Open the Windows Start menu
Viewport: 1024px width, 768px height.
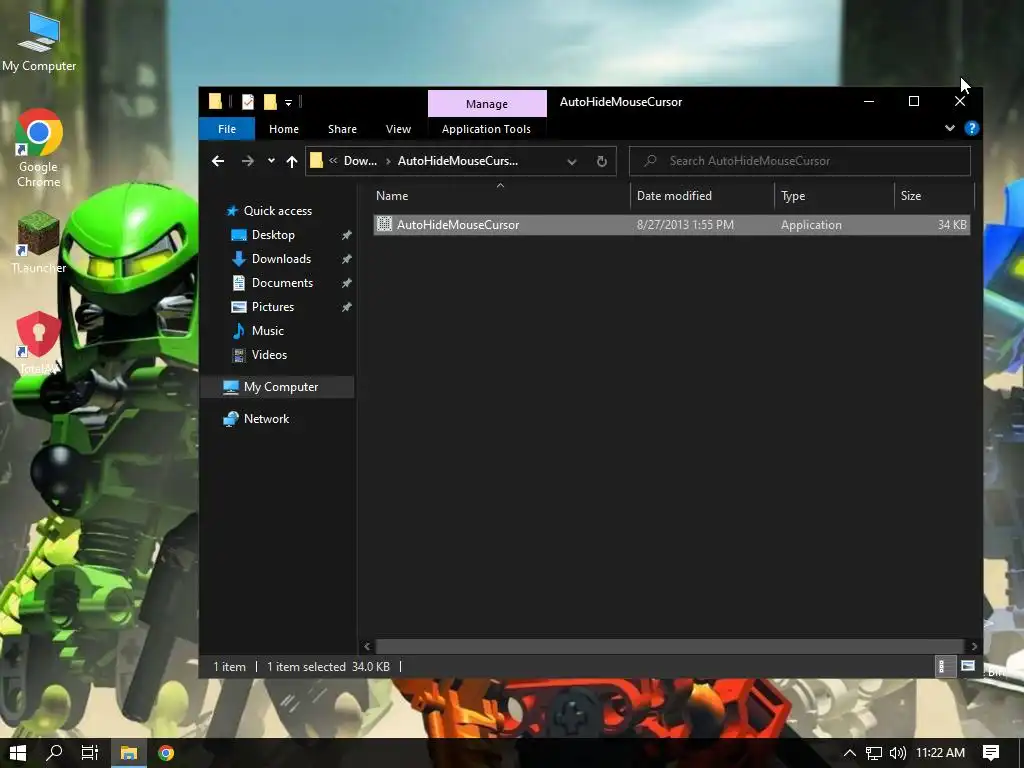[18, 753]
